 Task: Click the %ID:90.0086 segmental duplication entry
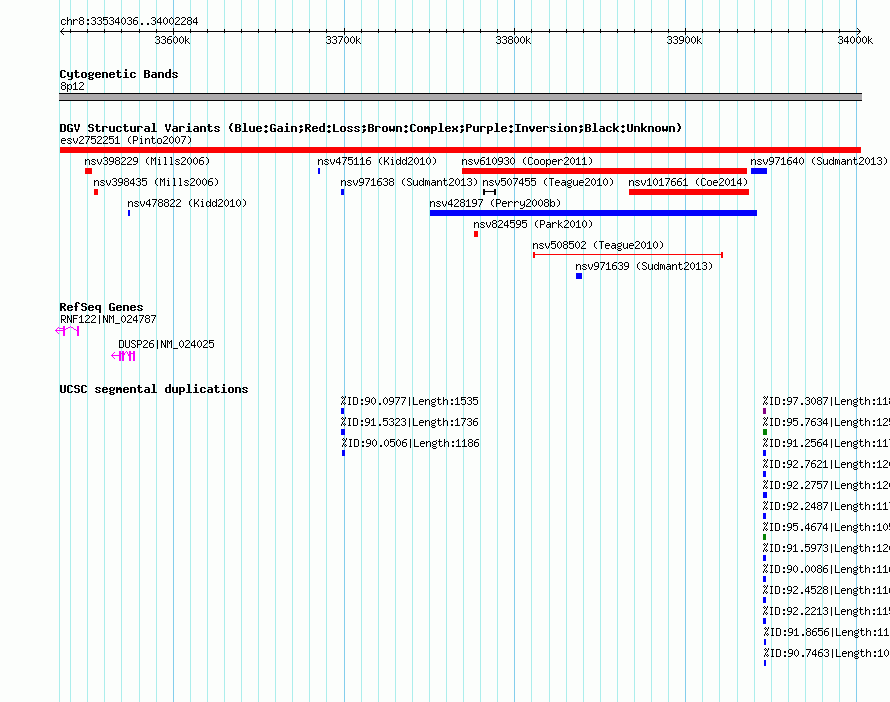pos(826,569)
